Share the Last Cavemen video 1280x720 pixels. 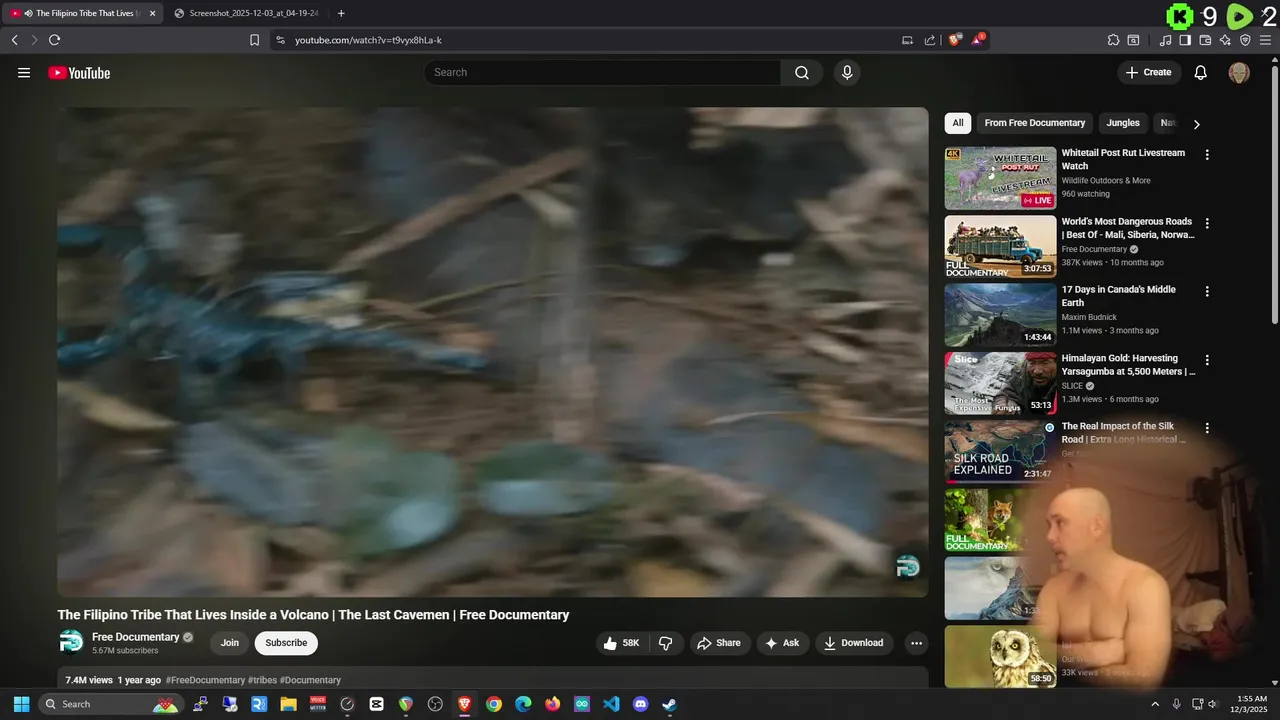(719, 643)
